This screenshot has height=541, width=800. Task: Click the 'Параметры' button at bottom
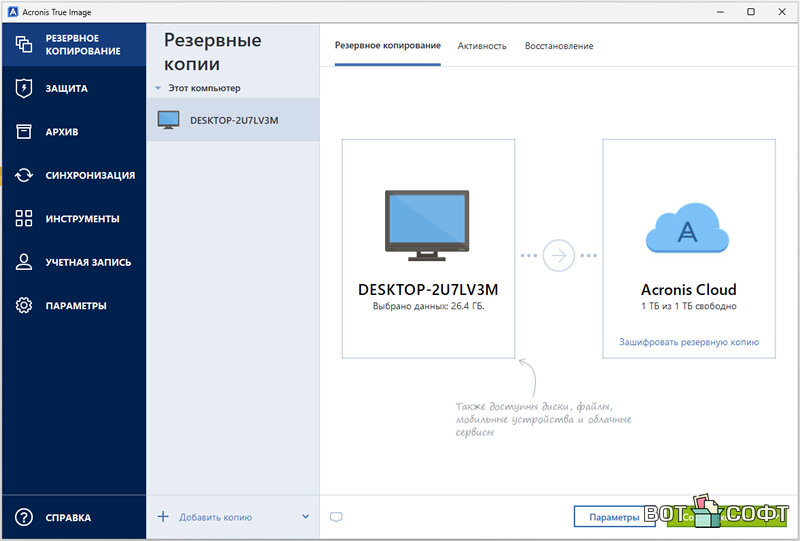pos(614,517)
